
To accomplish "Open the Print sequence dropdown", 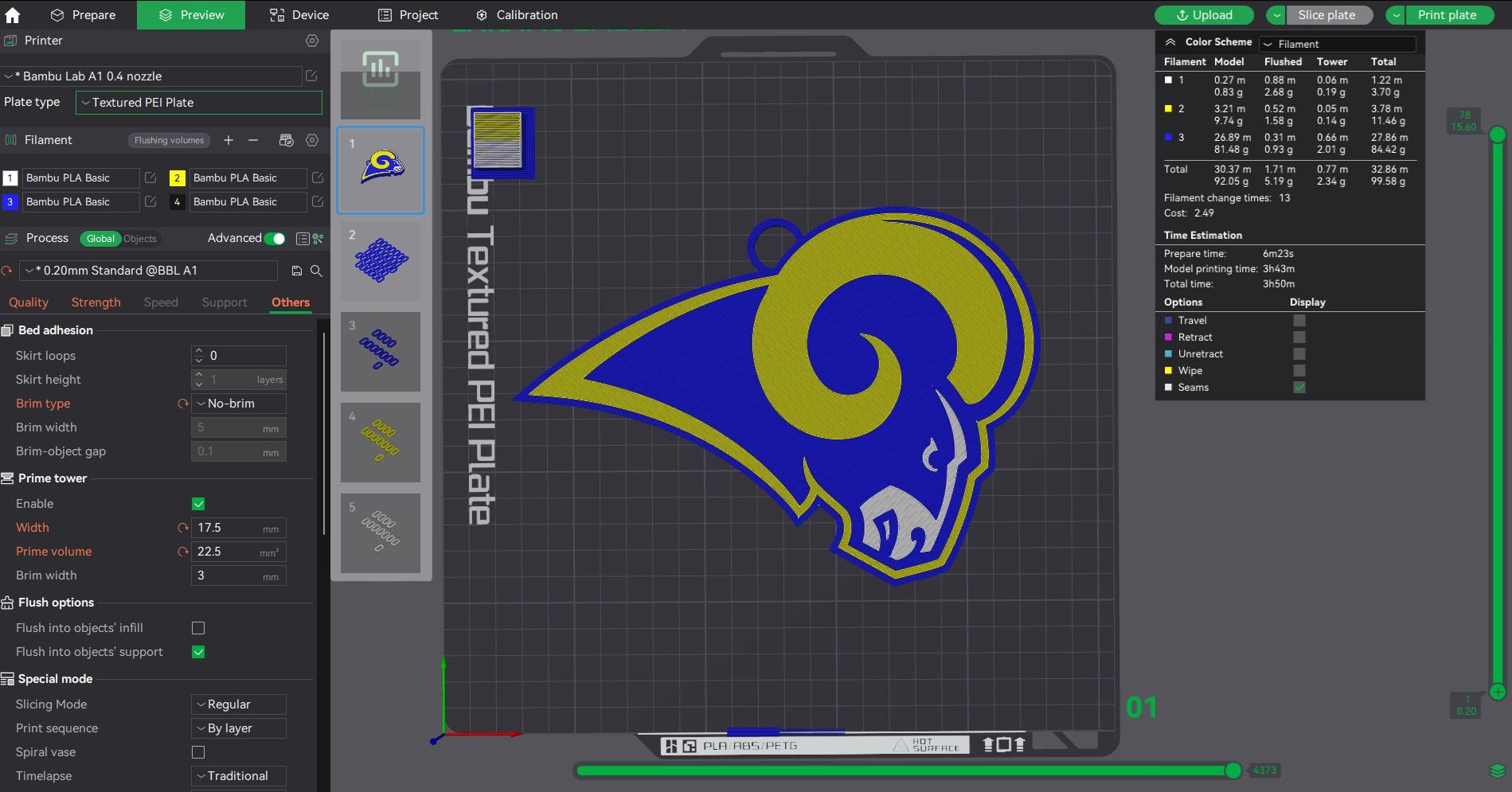I will 239,728.
